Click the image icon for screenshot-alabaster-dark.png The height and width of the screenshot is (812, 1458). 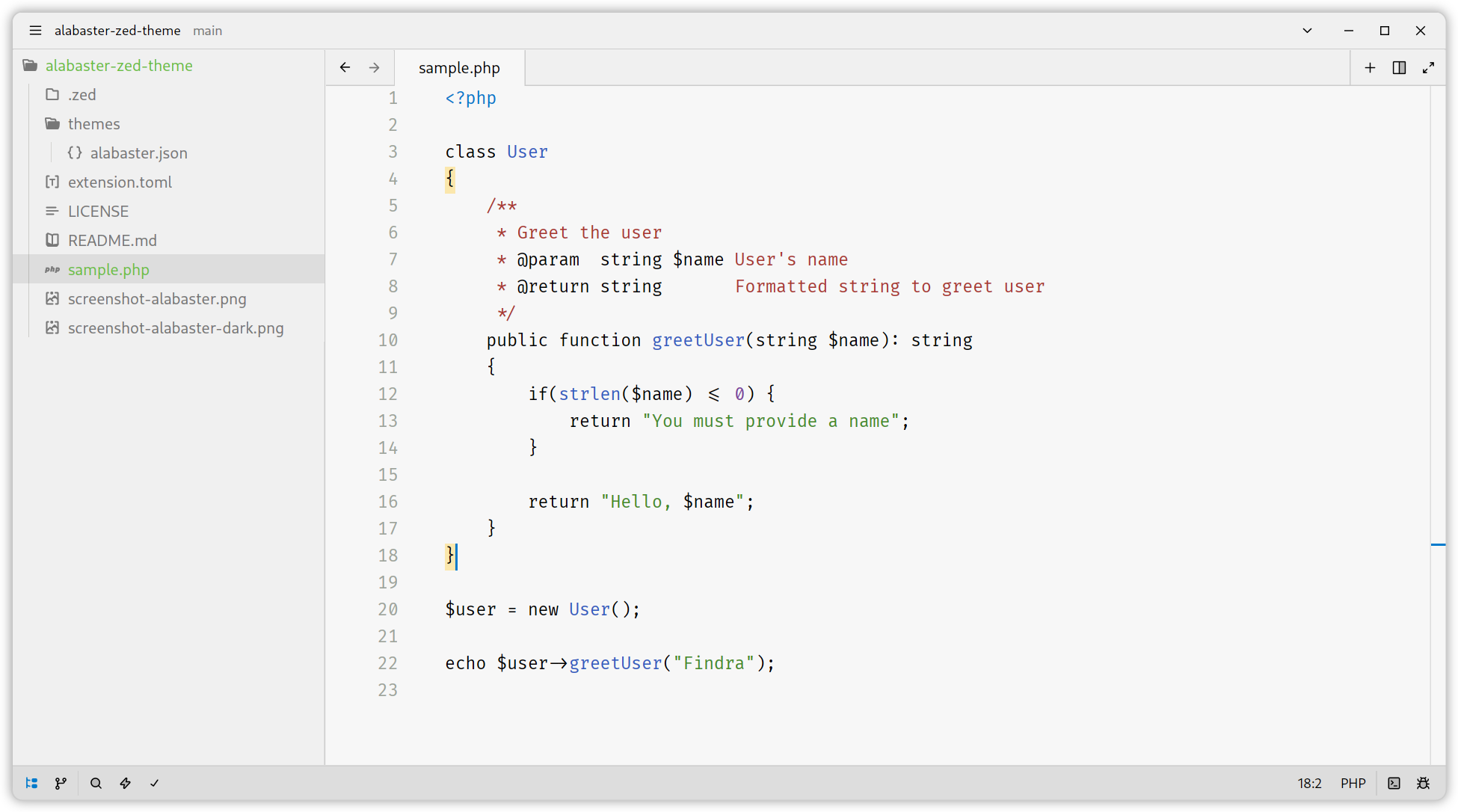pyautogui.click(x=52, y=327)
